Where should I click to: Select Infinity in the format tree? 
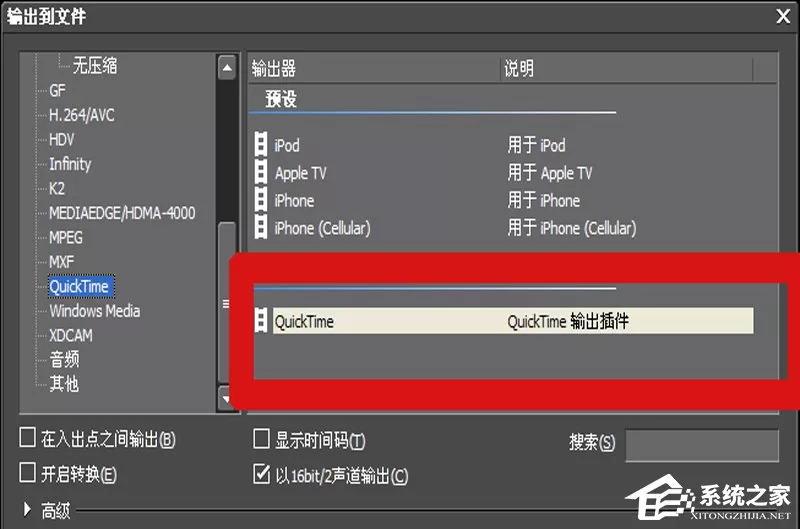[70, 164]
